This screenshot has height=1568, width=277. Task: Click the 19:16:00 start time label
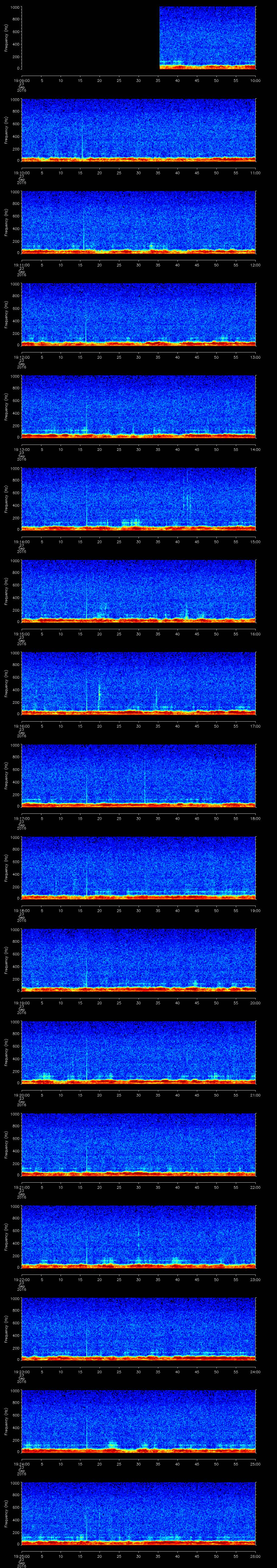(x=22, y=726)
